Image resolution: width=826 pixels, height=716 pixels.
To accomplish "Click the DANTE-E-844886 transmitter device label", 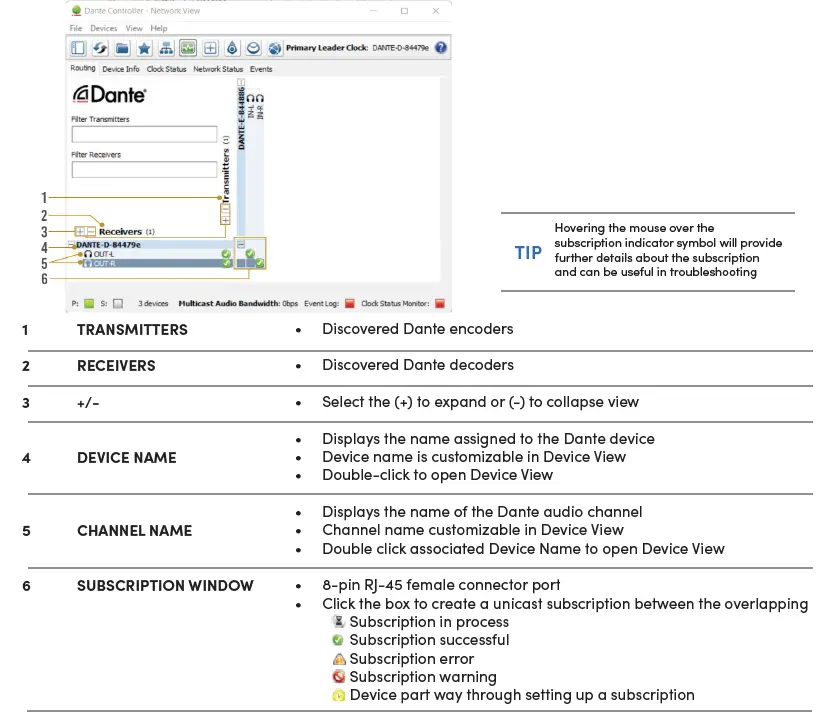I will point(241,119).
